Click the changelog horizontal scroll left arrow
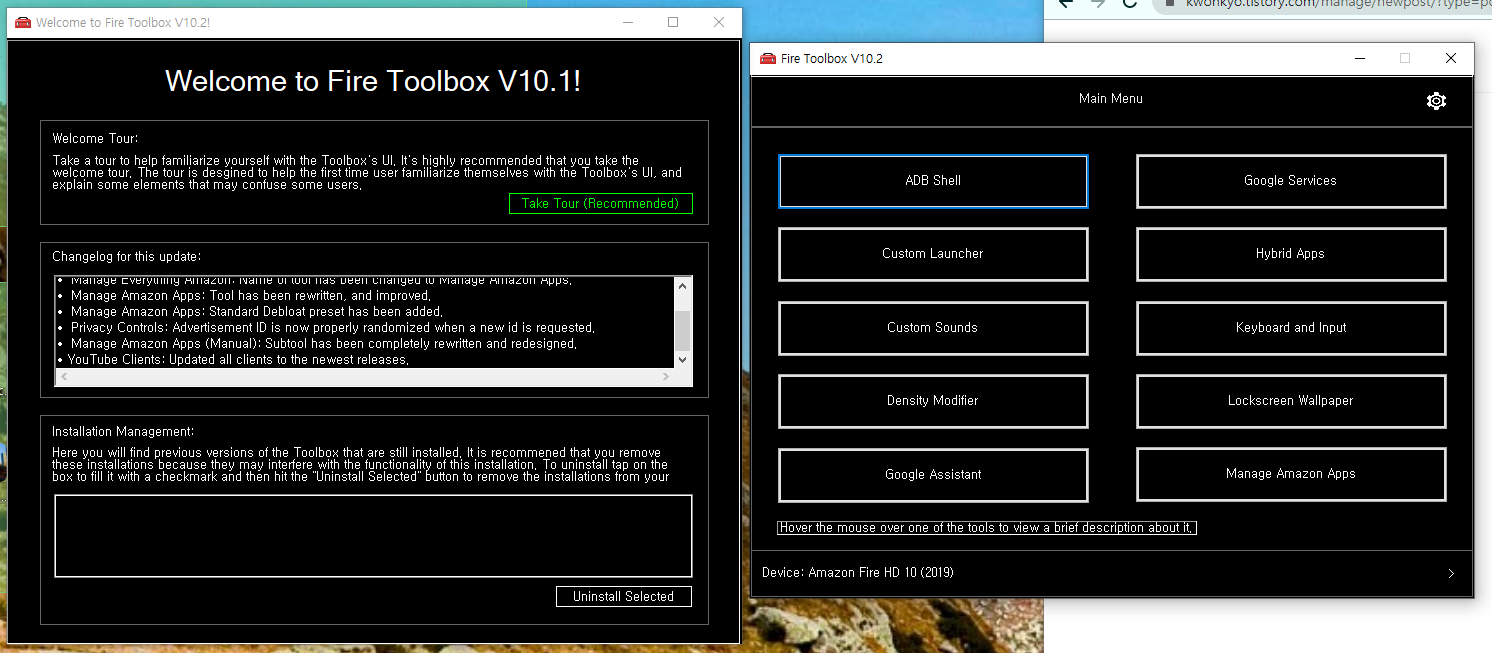Viewport: 1492px width, 653px height. click(64, 377)
